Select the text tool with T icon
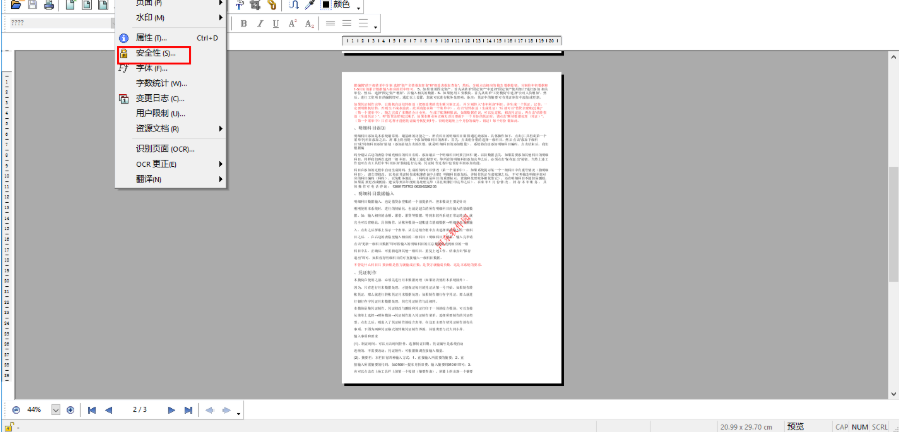 [x=240, y=5]
